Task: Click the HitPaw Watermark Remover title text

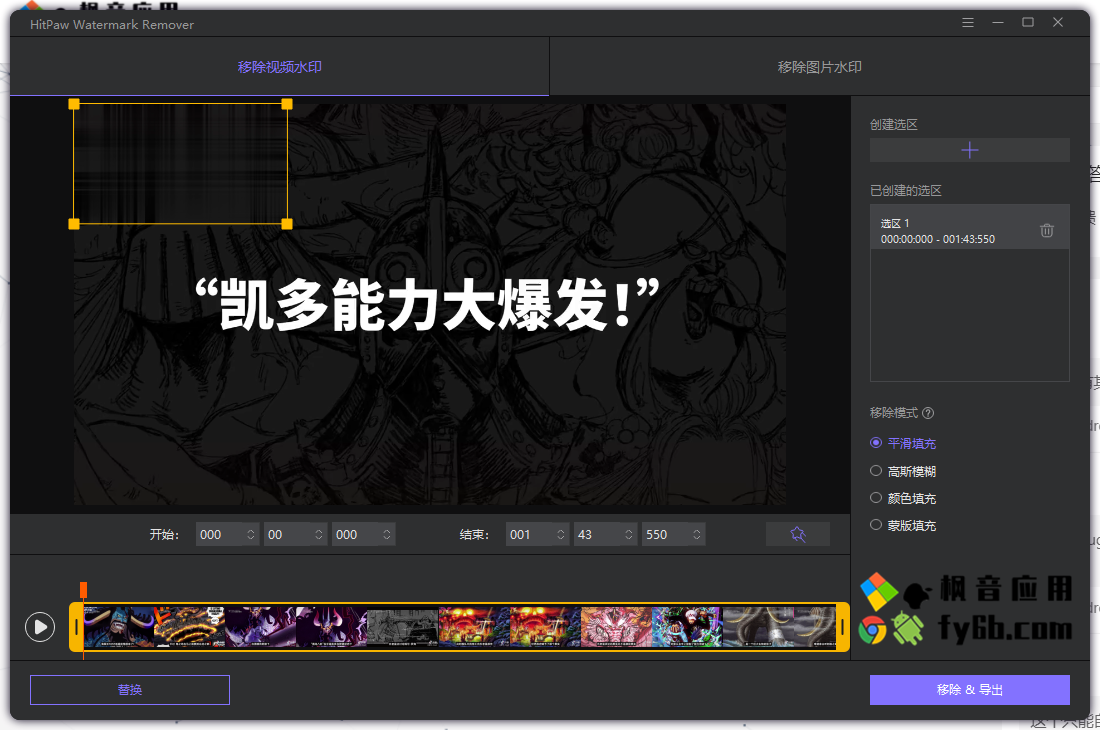Action: click(112, 25)
